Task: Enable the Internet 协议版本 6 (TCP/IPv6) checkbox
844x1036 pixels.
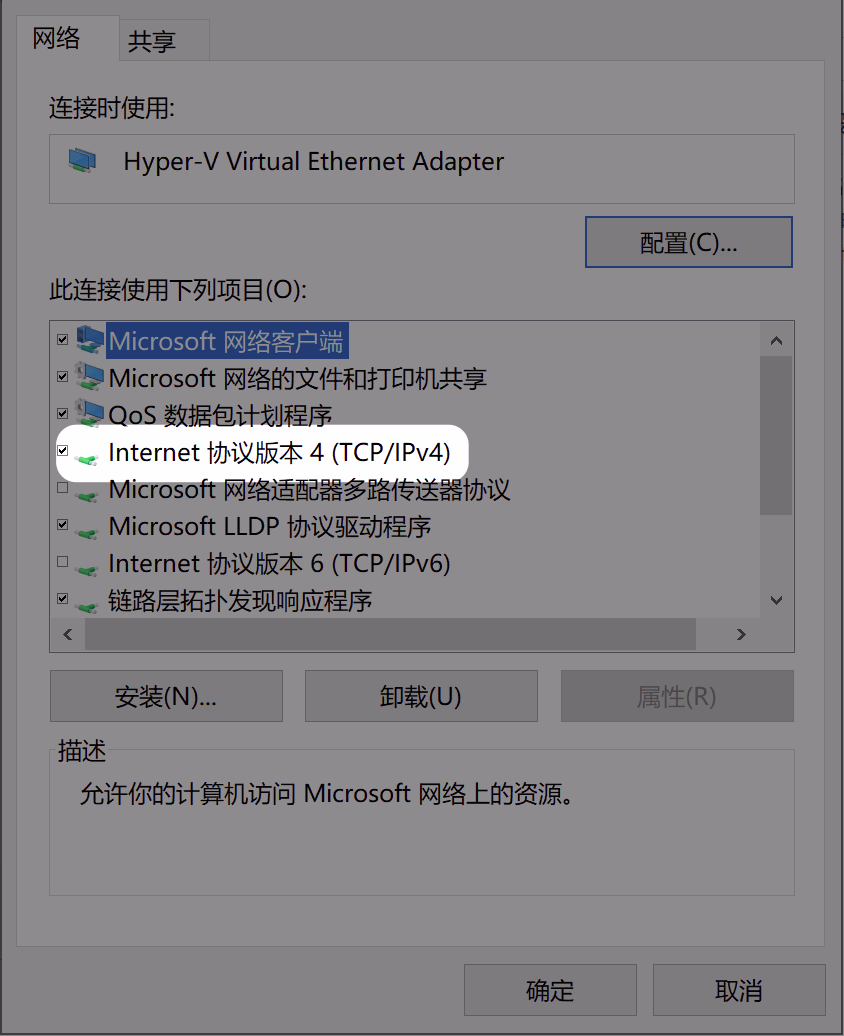Action: tap(63, 562)
